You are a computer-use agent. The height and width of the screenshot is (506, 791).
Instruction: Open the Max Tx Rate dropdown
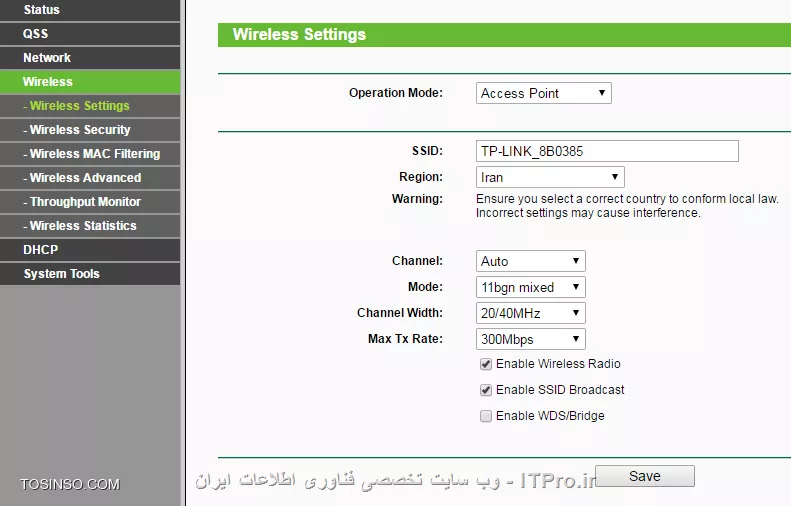coord(530,339)
